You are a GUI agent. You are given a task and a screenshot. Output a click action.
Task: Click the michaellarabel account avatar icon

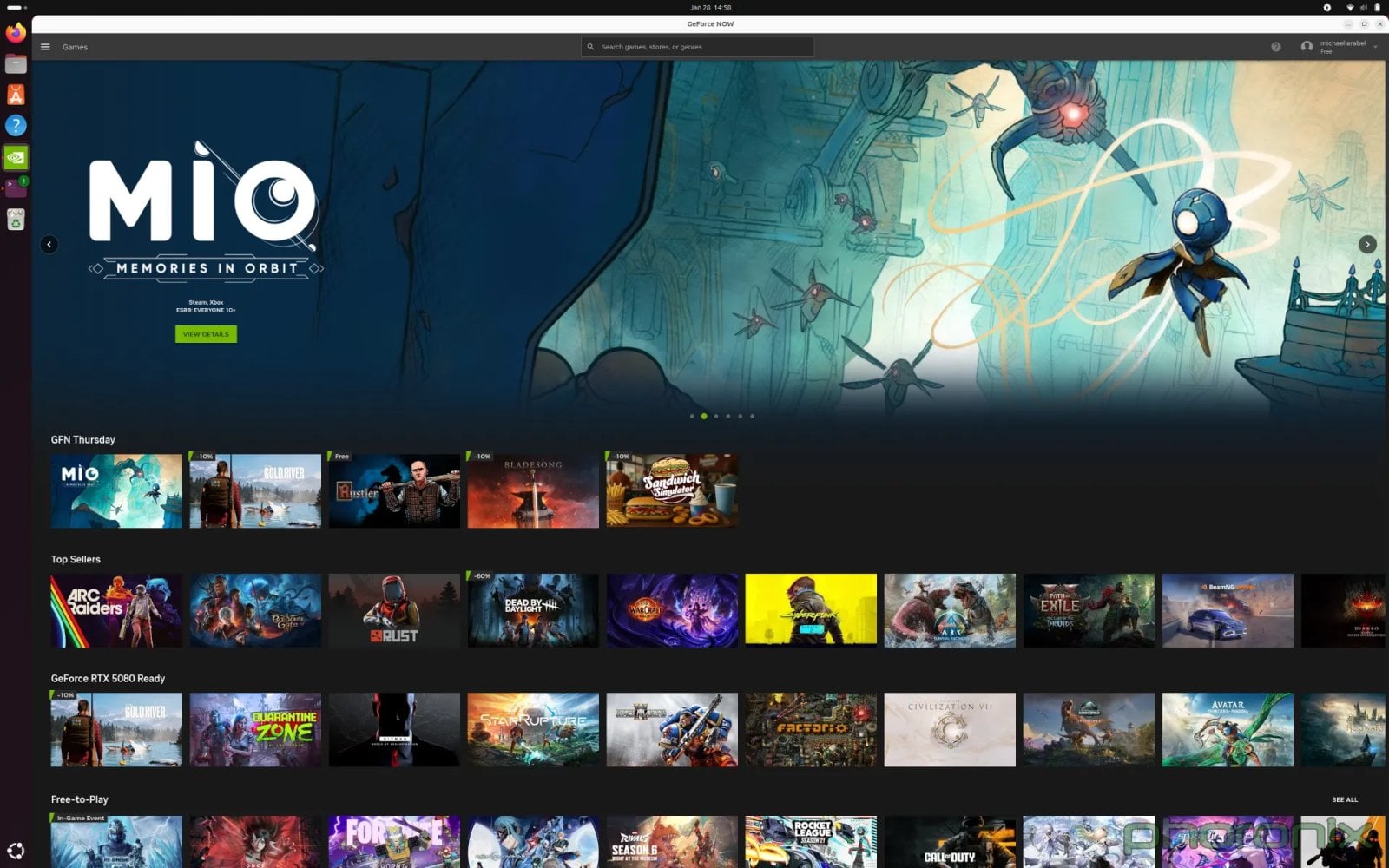pos(1308,47)
